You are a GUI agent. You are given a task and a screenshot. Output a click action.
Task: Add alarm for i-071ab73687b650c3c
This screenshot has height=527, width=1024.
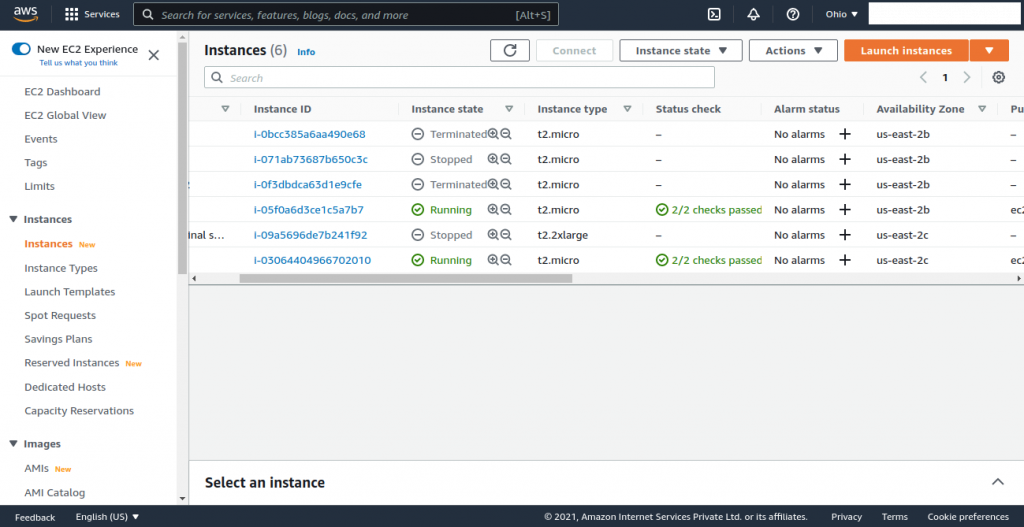[x=845, y=159]
